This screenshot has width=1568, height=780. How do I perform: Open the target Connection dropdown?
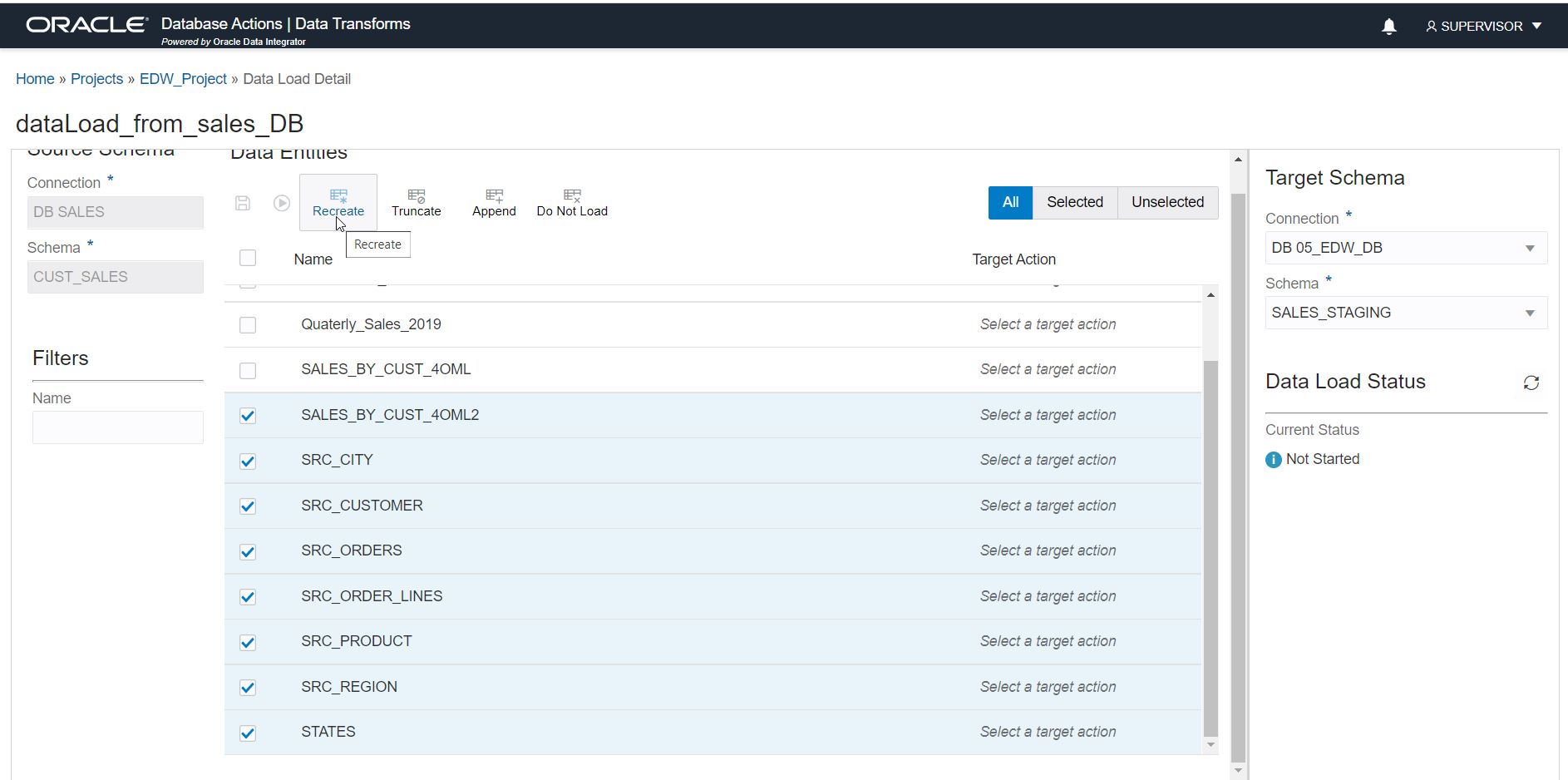1405,248
